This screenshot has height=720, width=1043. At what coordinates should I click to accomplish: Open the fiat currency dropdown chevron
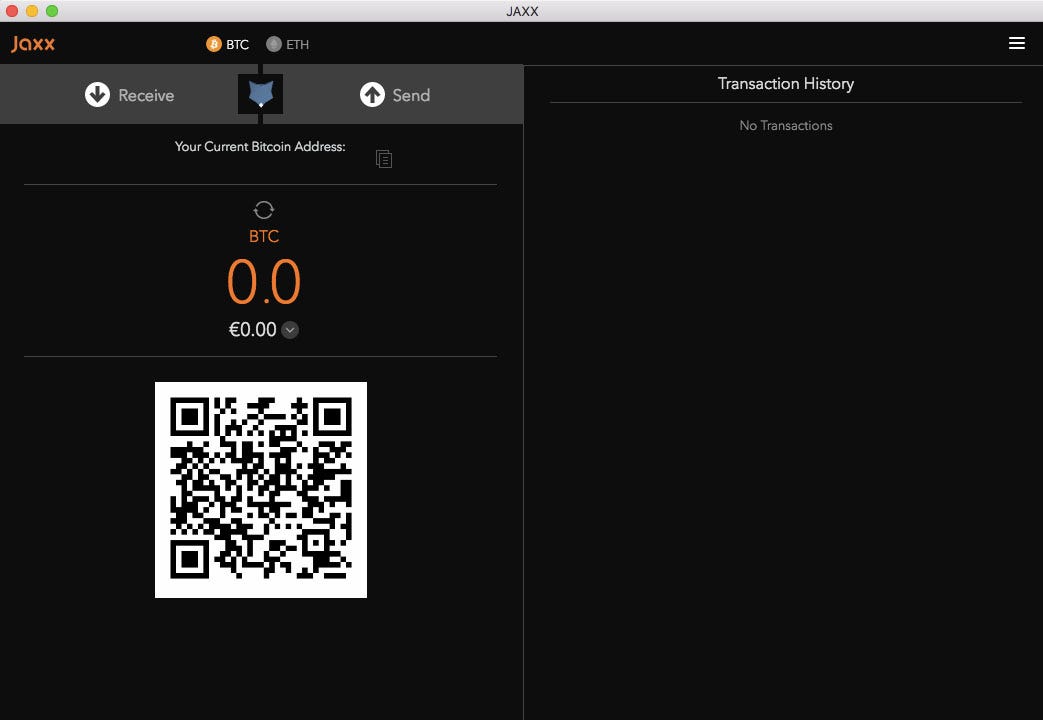point(290,329)
